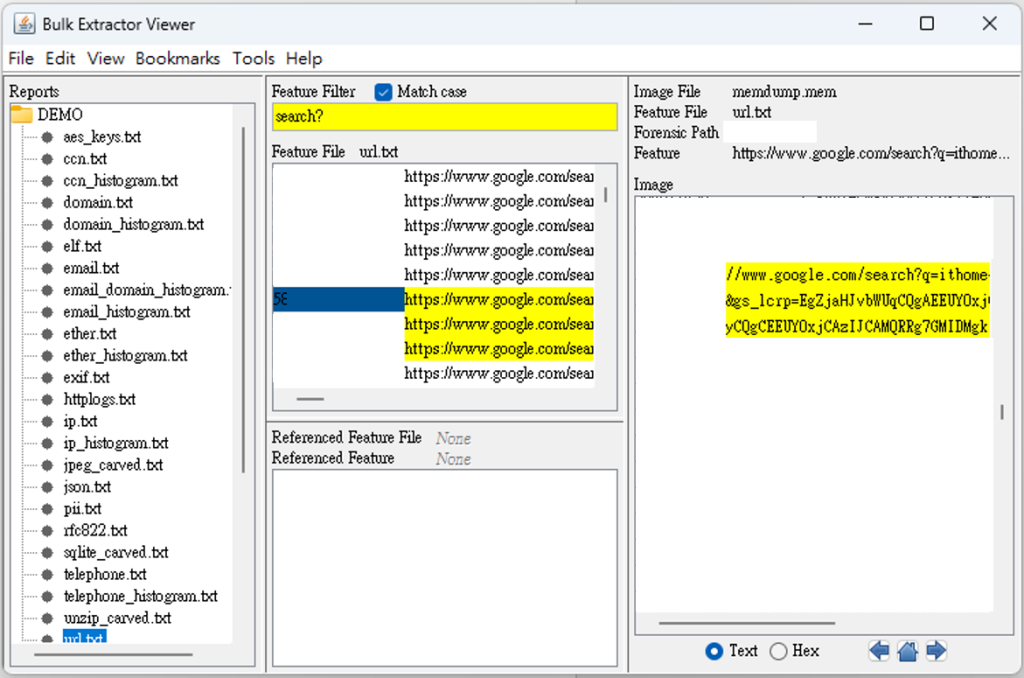Open the Tools menu
The width and height of the screenshot is (1024, 678).
coord(253,59)
